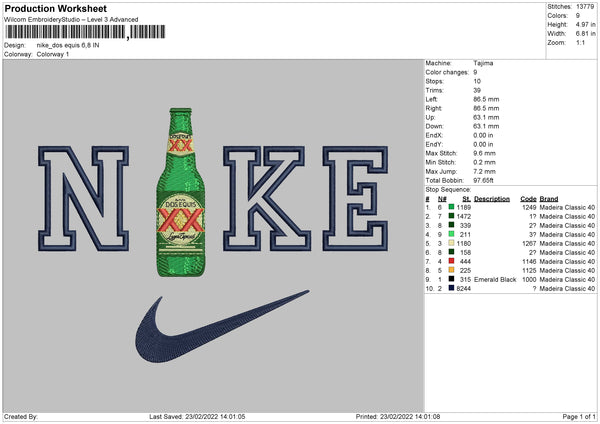Click the Stop Sequence heading

[x=448, y=189]
